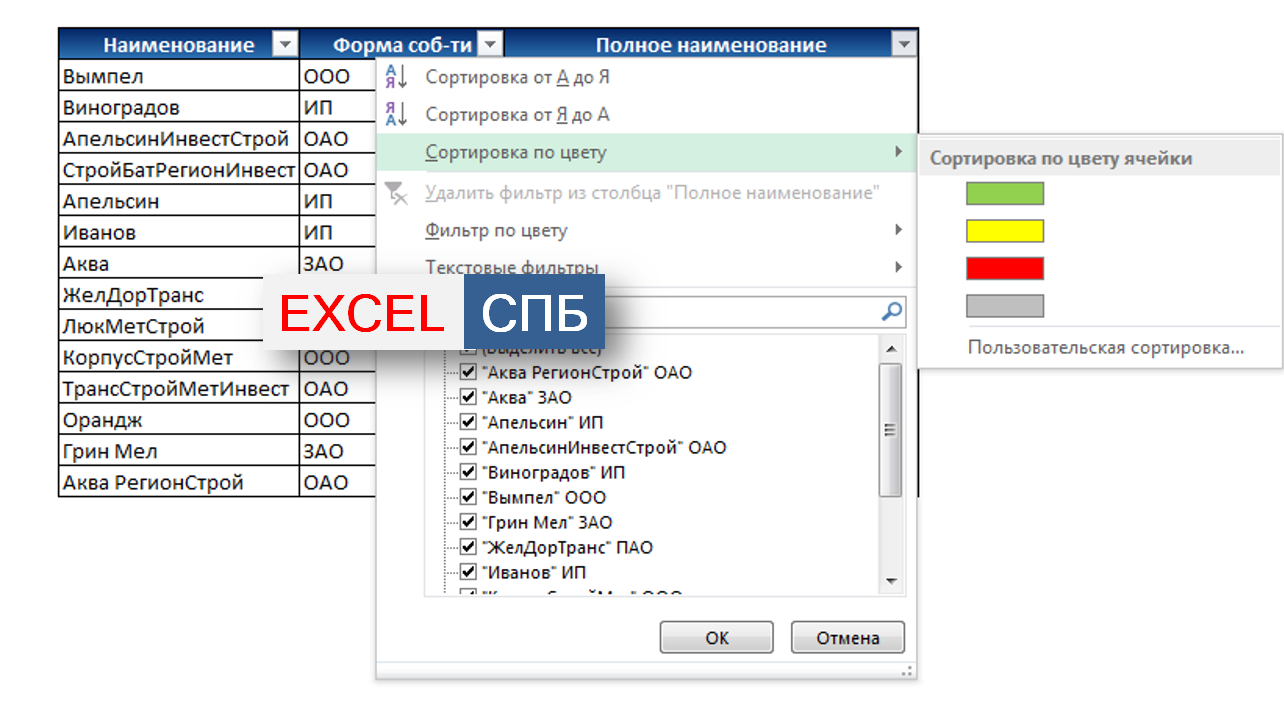The height and width of the screenshot is (702, 1284).
Task: Sort by the green cell color
Action: pyautogui.click(x=1004, y=194)
